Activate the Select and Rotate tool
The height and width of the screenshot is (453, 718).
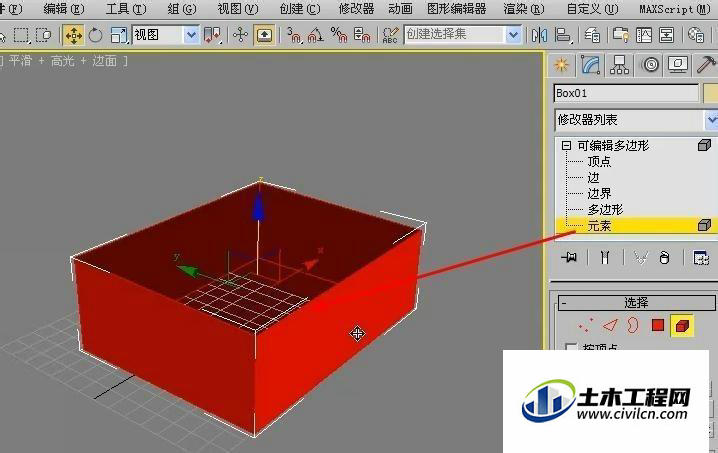[96, 35]
